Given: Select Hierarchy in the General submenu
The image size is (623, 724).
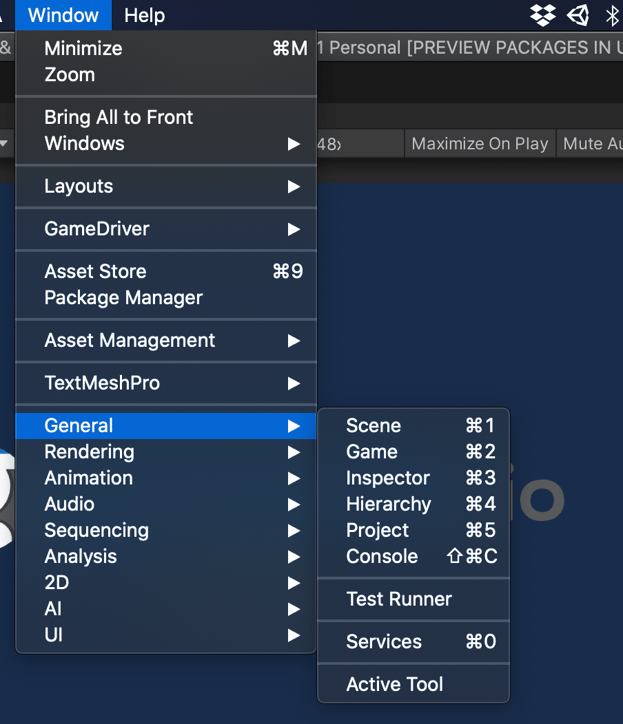Looking at the screenshot, I should tap(388, 504).
